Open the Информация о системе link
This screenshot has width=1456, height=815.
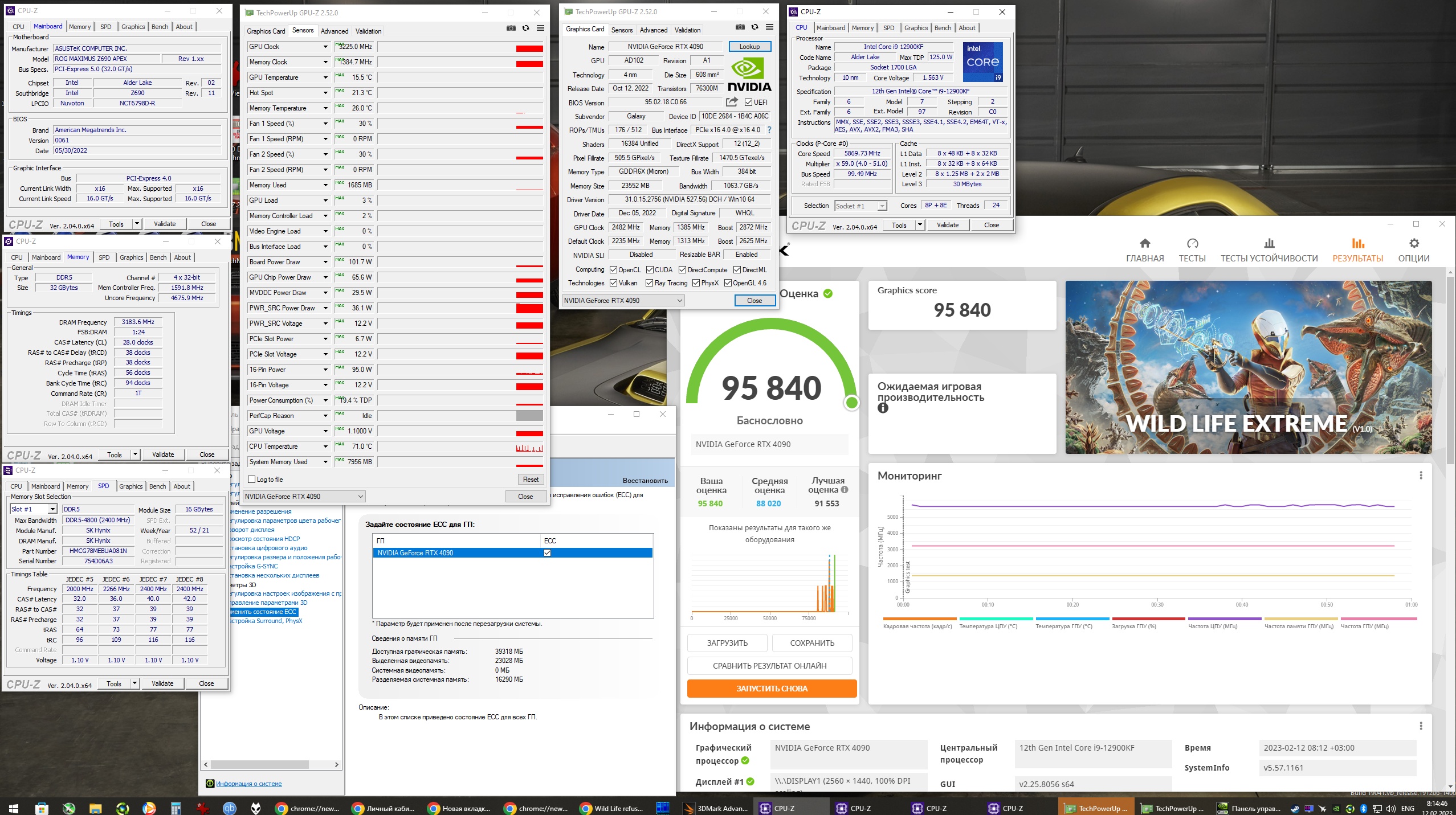pos(248,784)
